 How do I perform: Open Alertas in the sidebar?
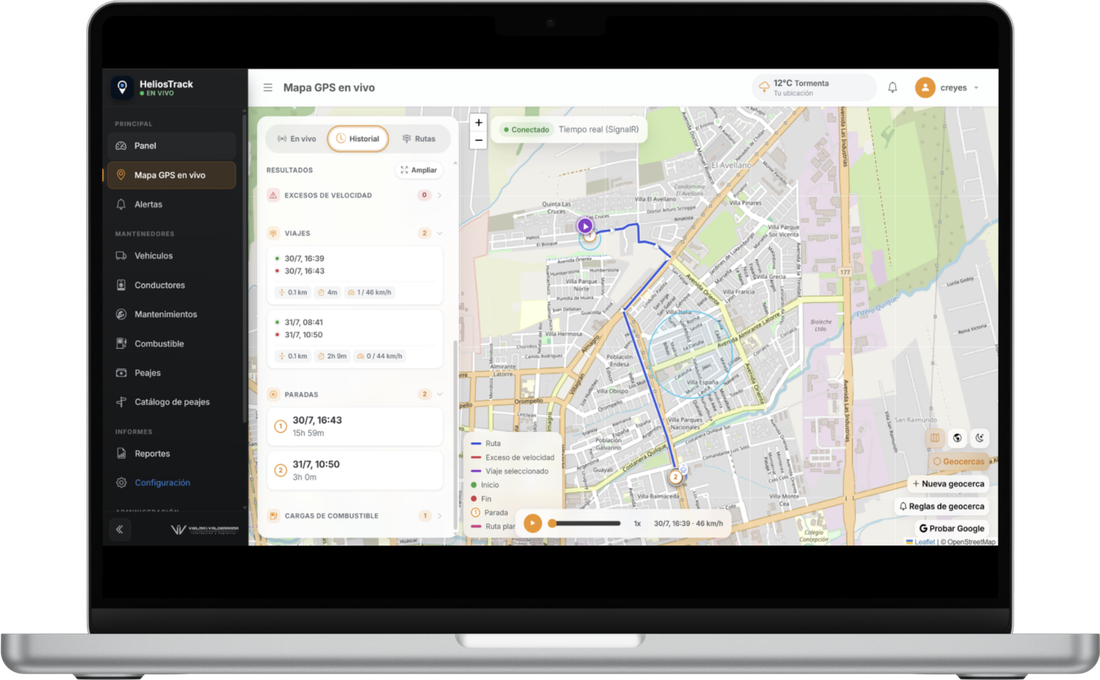point(171,204)
